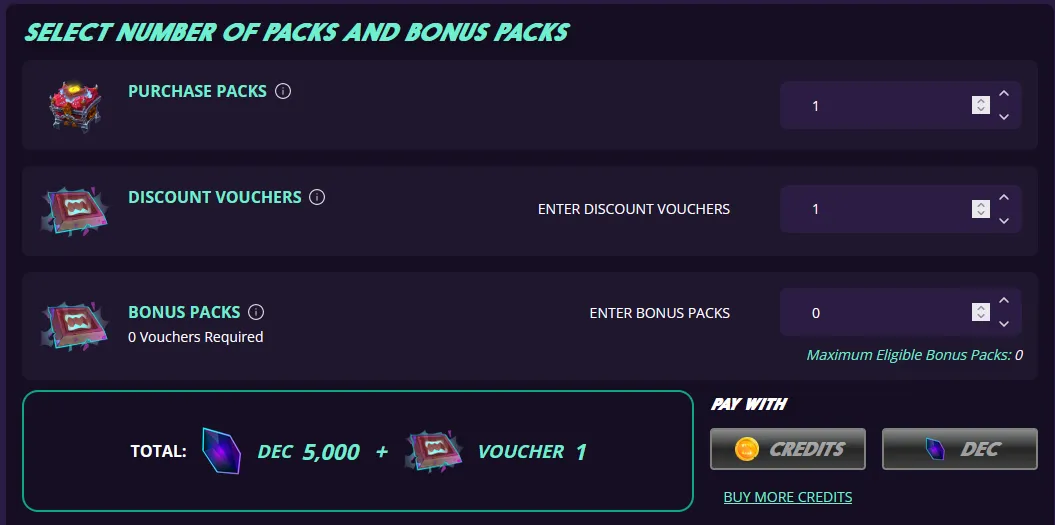Decrease bonus packs with down chevron
Screen dimensions: 1055x525
[x=1004, y=324]
